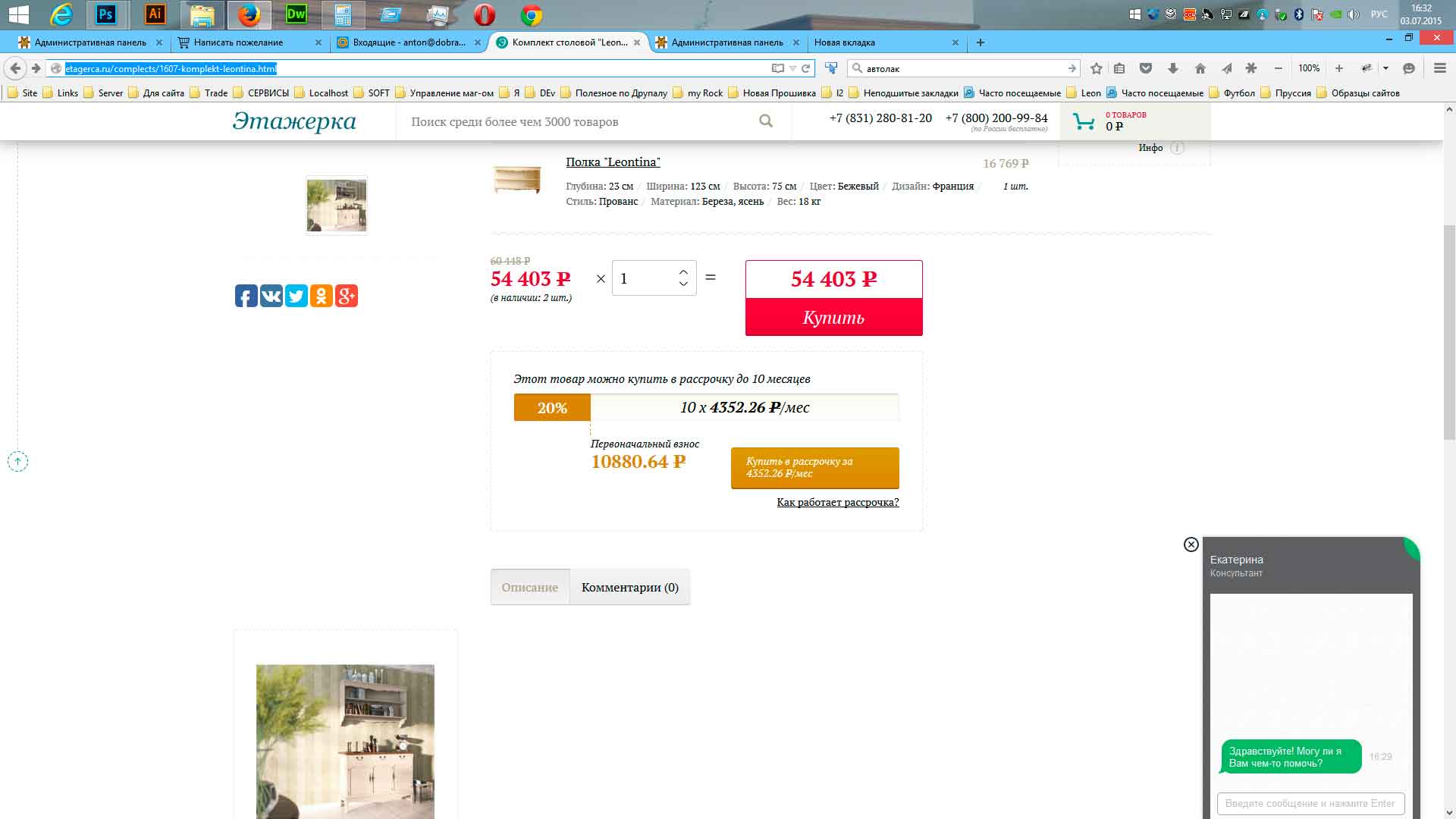Viewport: 1456px width, 819px height.
Task: Increase quantity with the up arrow
Action: point(683,272)
